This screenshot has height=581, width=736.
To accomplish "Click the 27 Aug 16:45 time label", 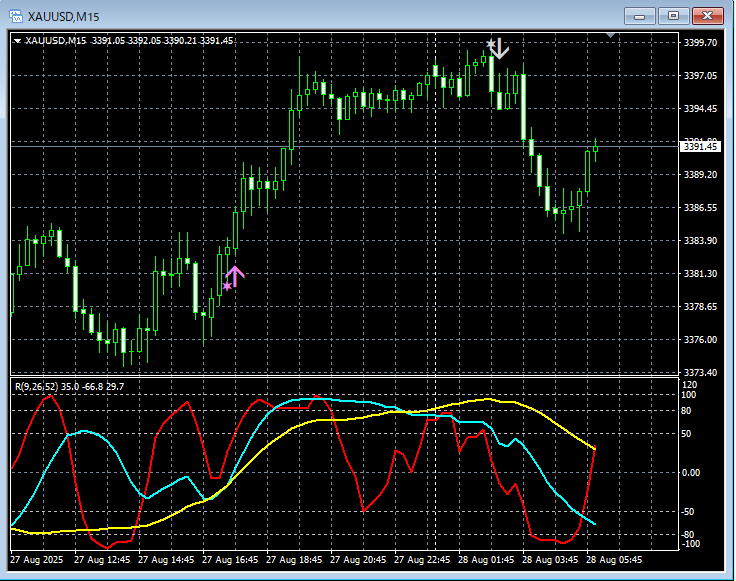I will [230, 560].
